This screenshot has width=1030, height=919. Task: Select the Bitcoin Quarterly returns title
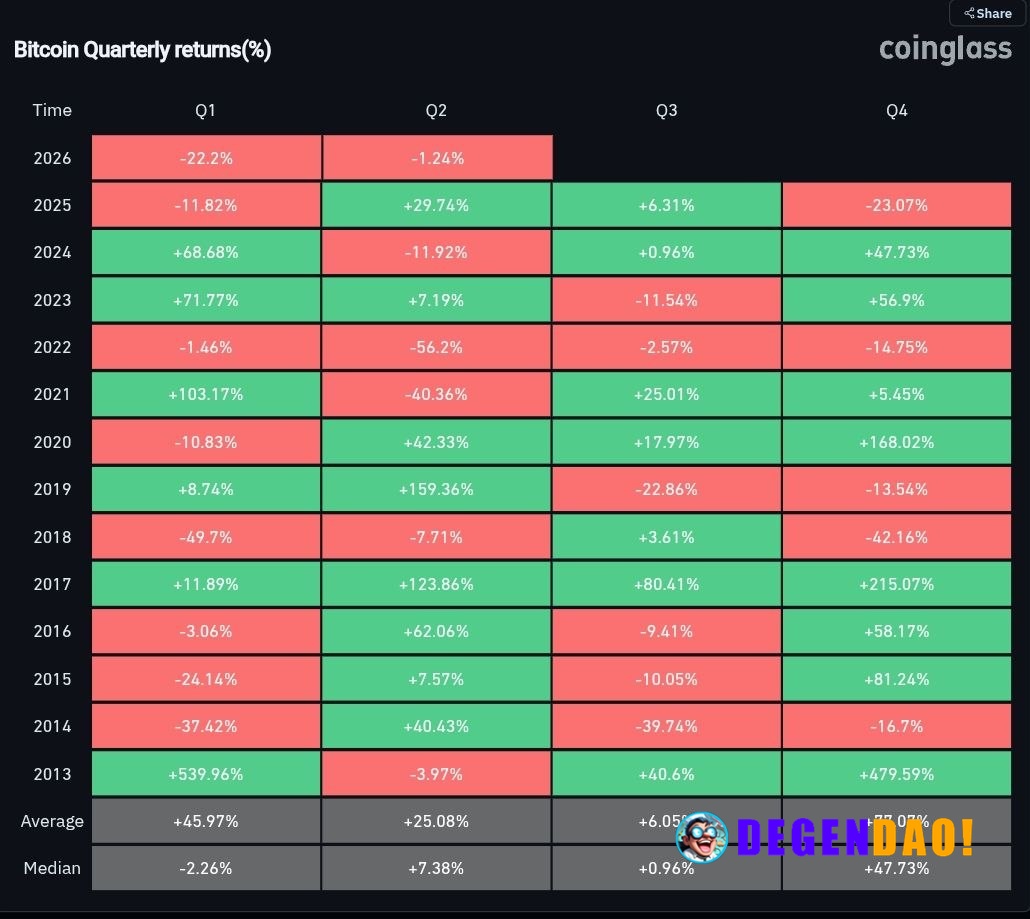142,49
